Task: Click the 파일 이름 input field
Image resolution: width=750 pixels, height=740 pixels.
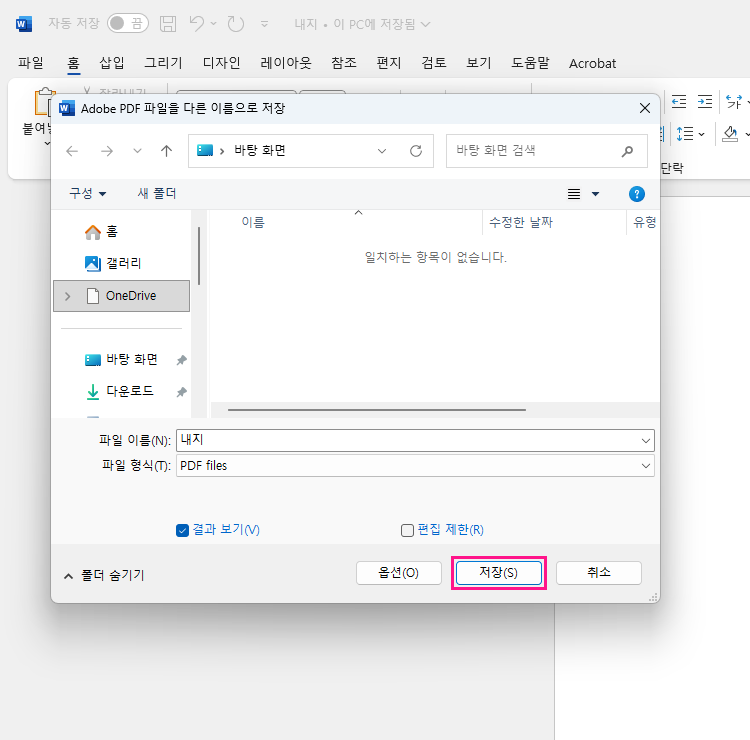Action: pyautogui.click(x=408, y=440)
